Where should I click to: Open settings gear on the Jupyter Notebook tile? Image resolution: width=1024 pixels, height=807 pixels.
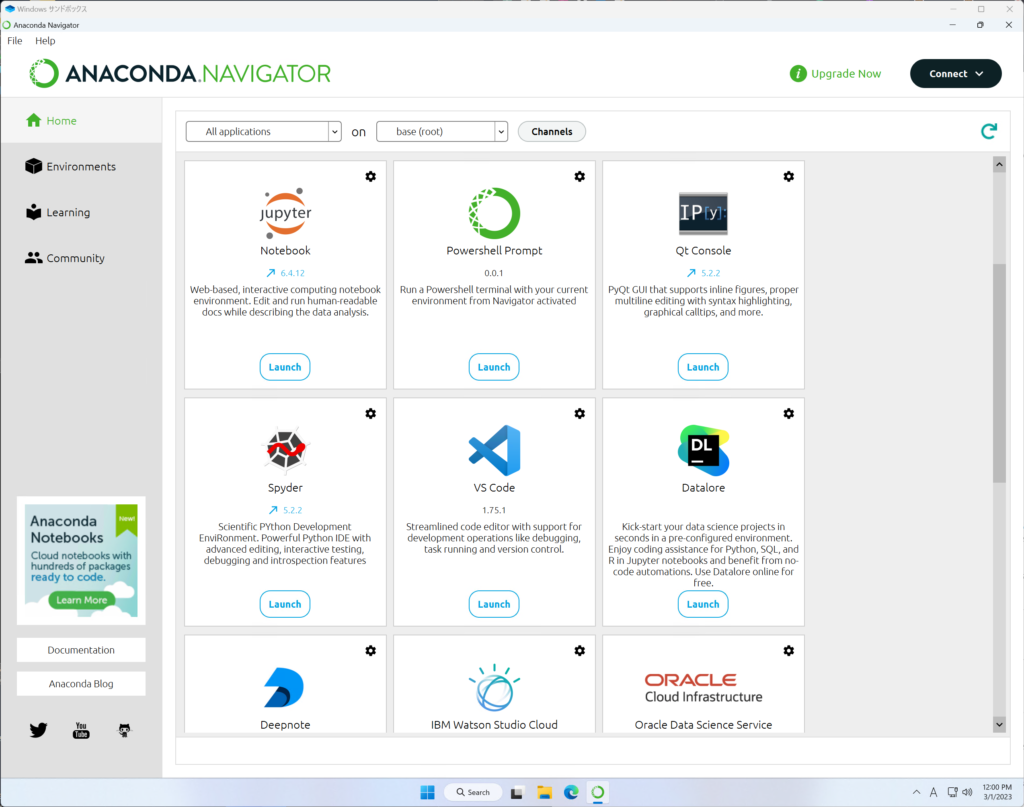[x=370, y=176]
